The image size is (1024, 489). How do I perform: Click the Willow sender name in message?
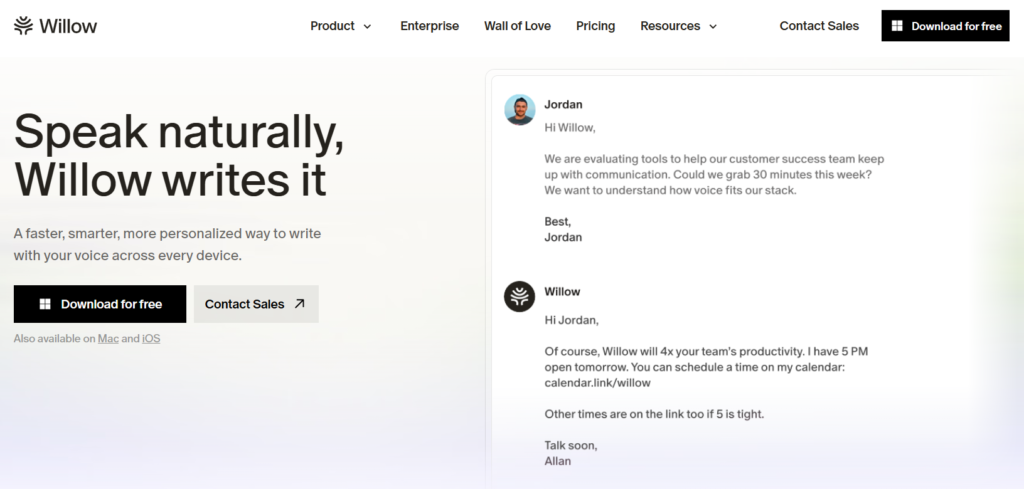(562, 292)
